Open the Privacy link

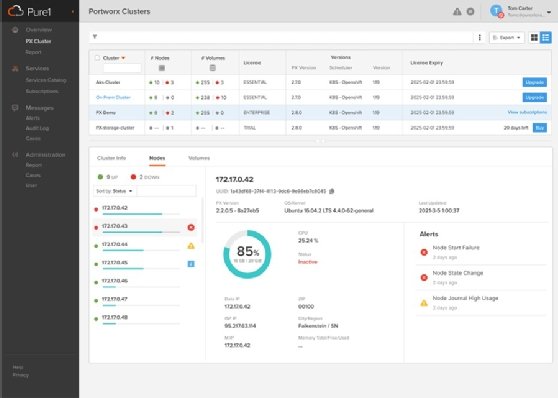point(21,375)
